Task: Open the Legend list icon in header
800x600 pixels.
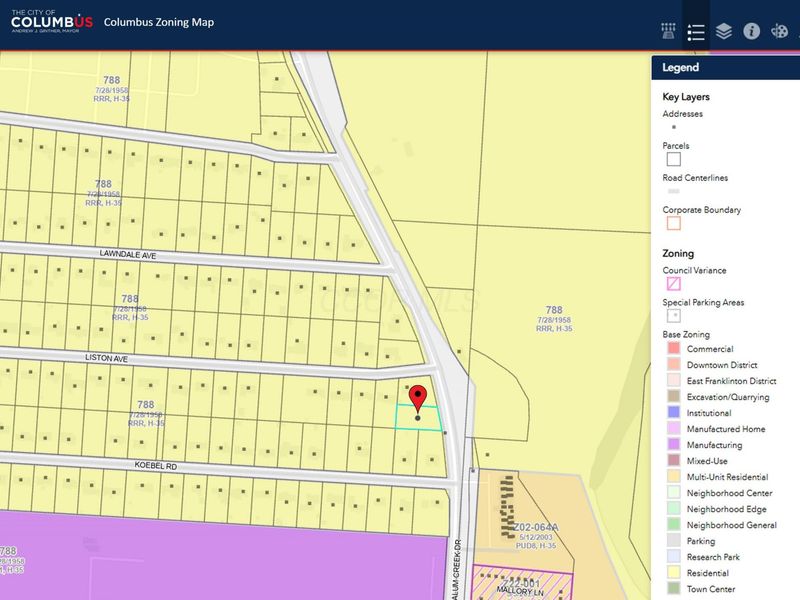Action: tap(696, 32)
